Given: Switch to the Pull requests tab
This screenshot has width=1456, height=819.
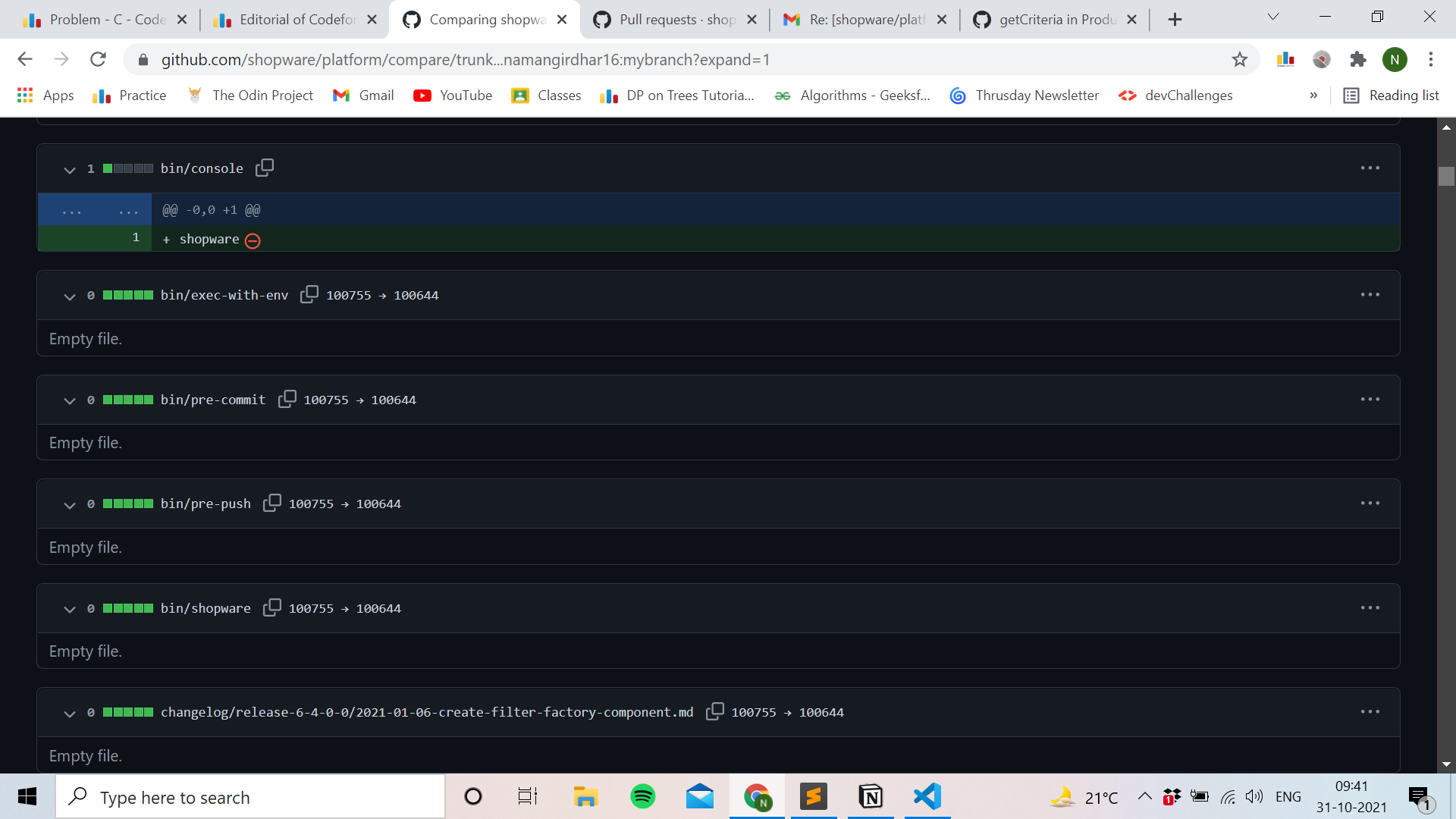Looking at the screenshot, I should click(x=674, y=19).
